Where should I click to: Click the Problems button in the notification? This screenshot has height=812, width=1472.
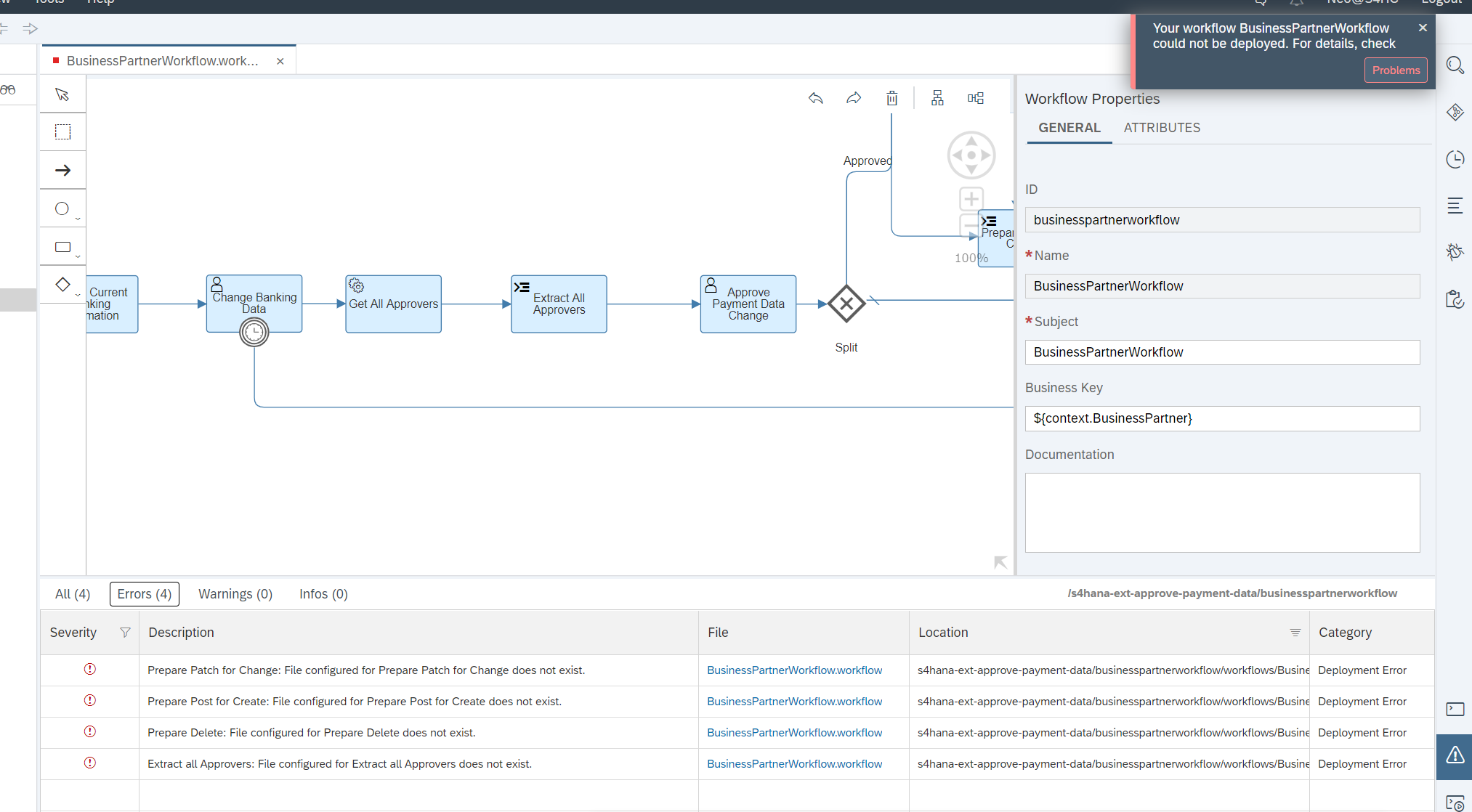pos(1396,70)
